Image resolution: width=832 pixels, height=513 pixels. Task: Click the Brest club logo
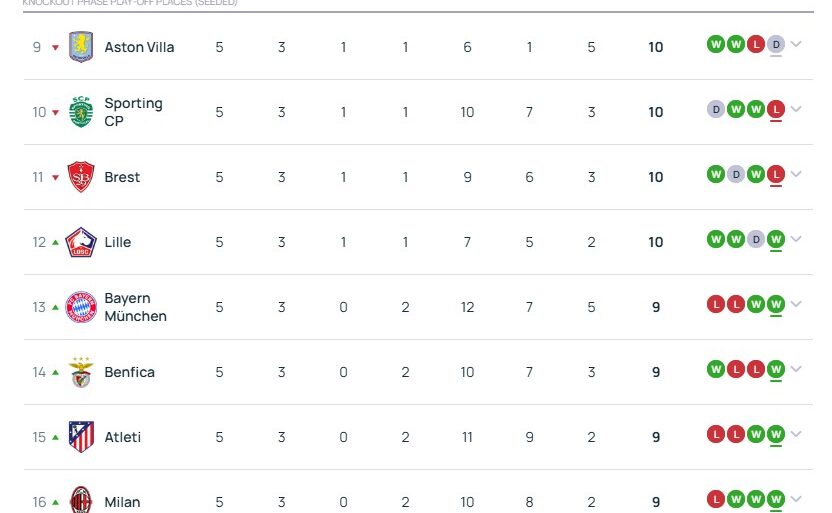pos(80,177)
